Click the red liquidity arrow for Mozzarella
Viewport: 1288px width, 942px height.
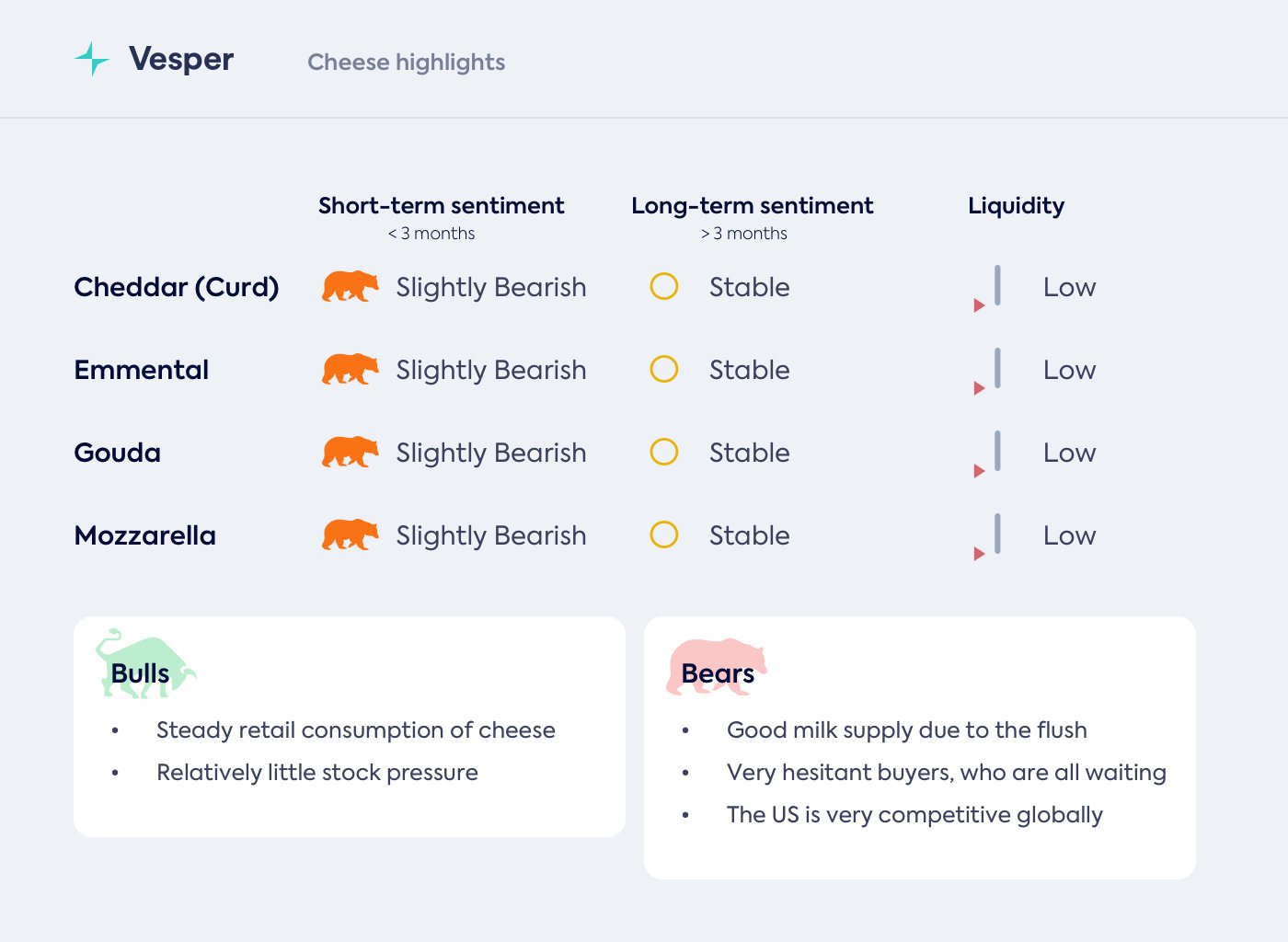click(x=979, y=554)
